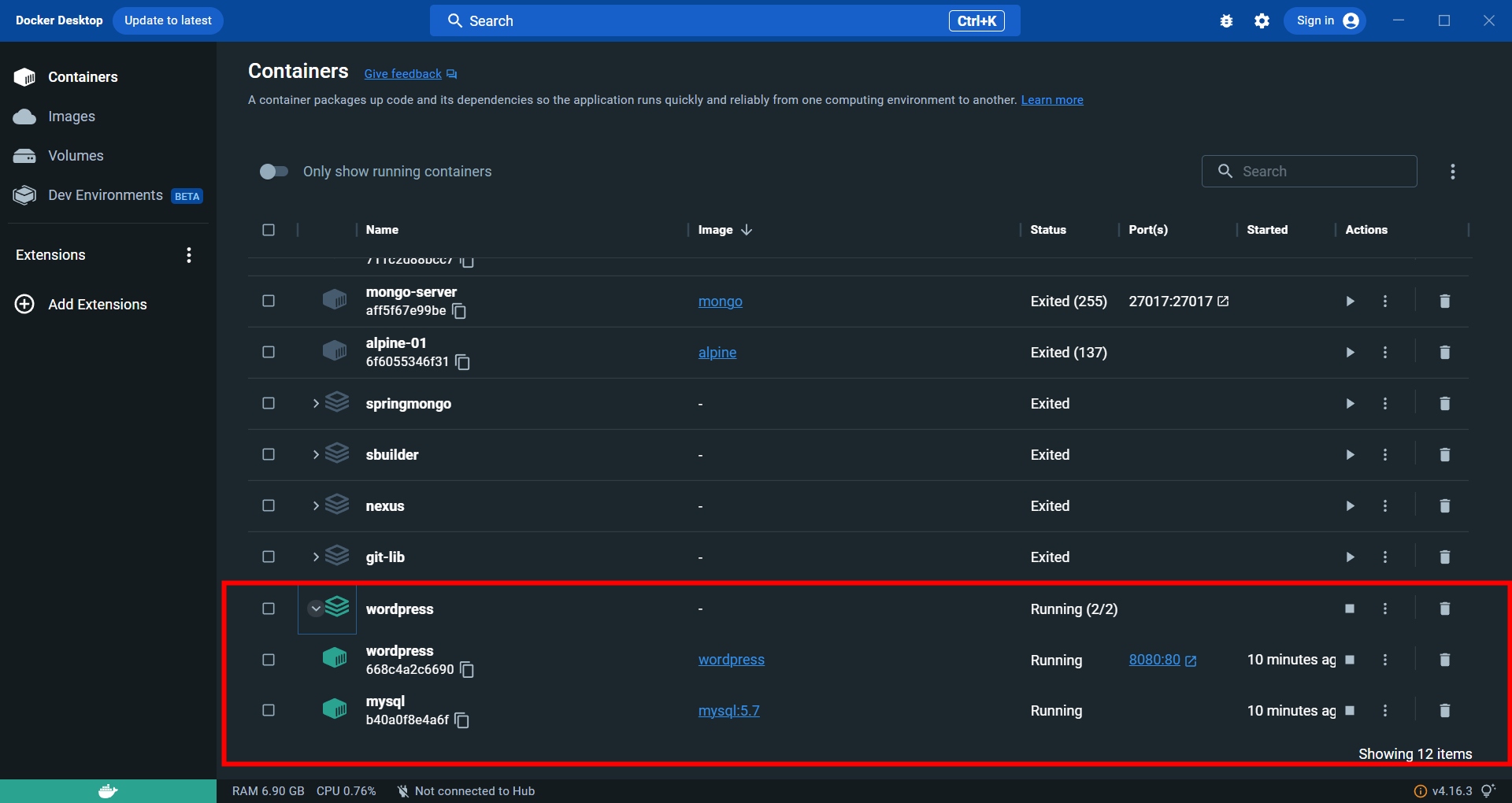Image resolution: width=1512 pixels, height=803 pixels.
Task: Open the troubleshoot bug icon
Action: (x=1226, y=21)
